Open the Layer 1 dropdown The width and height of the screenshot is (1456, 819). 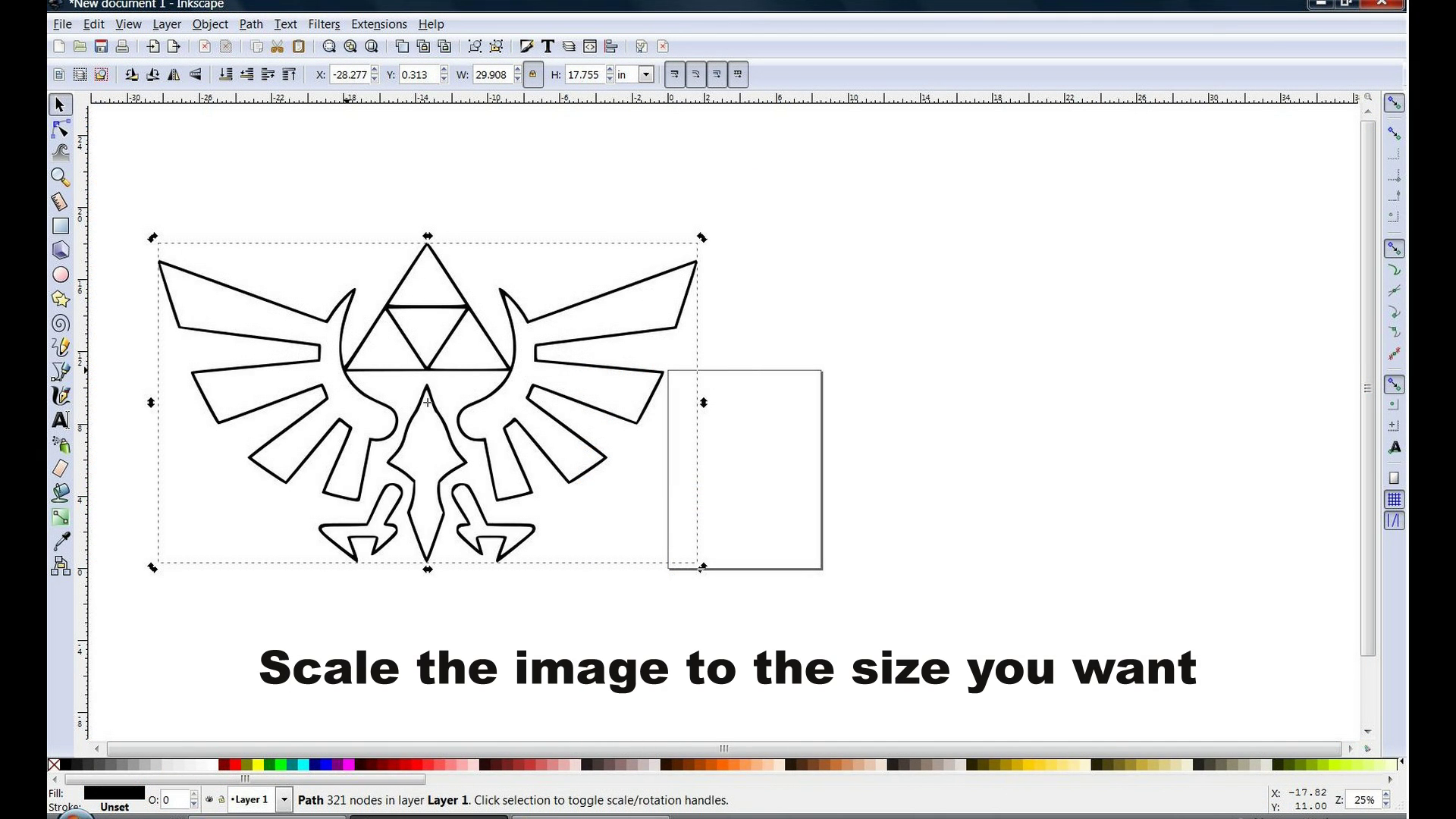tap(284, 799)
